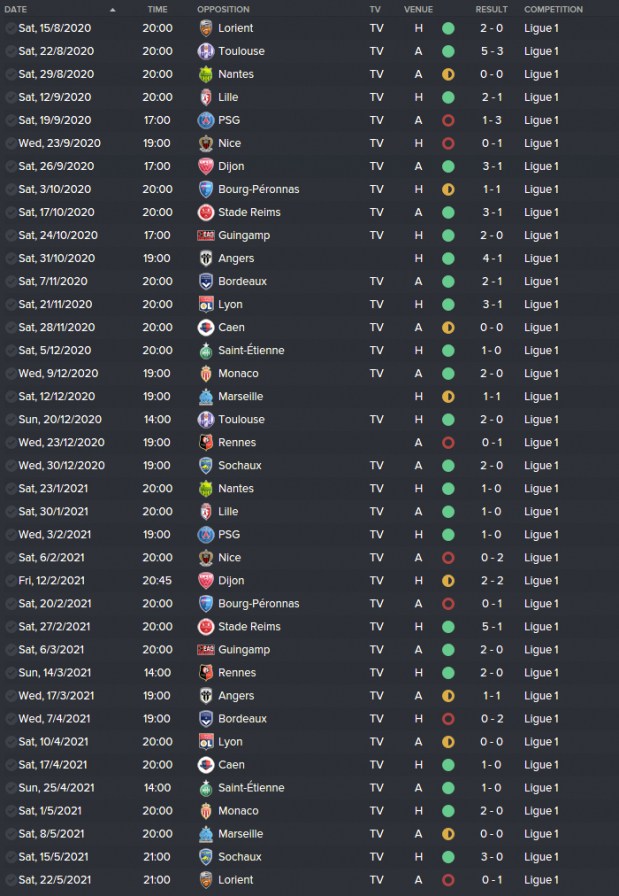
Task: Toggle the red result indicator on the PSG away loss
Action: click(449, 120)
